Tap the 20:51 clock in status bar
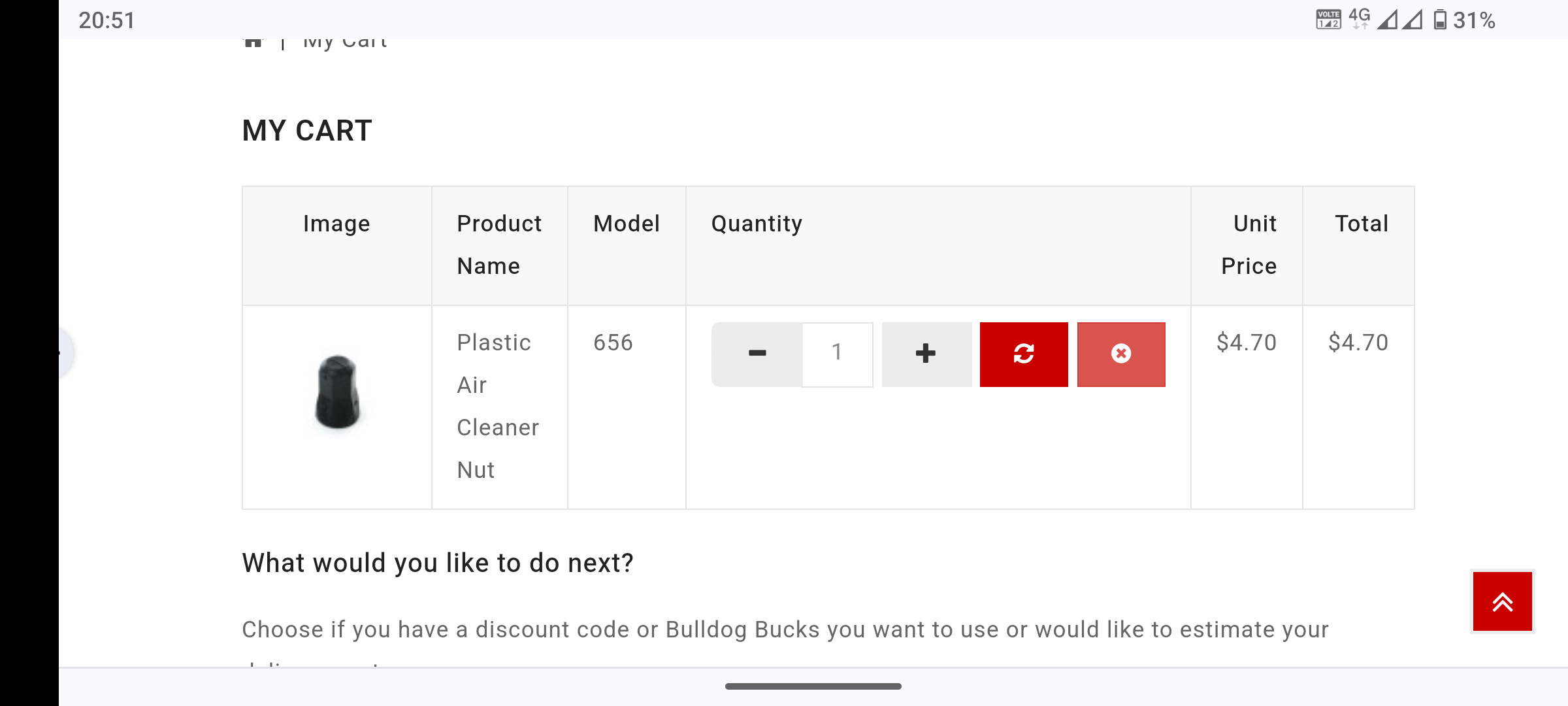This screenshot has height=706, width=1568. (106, 20)
